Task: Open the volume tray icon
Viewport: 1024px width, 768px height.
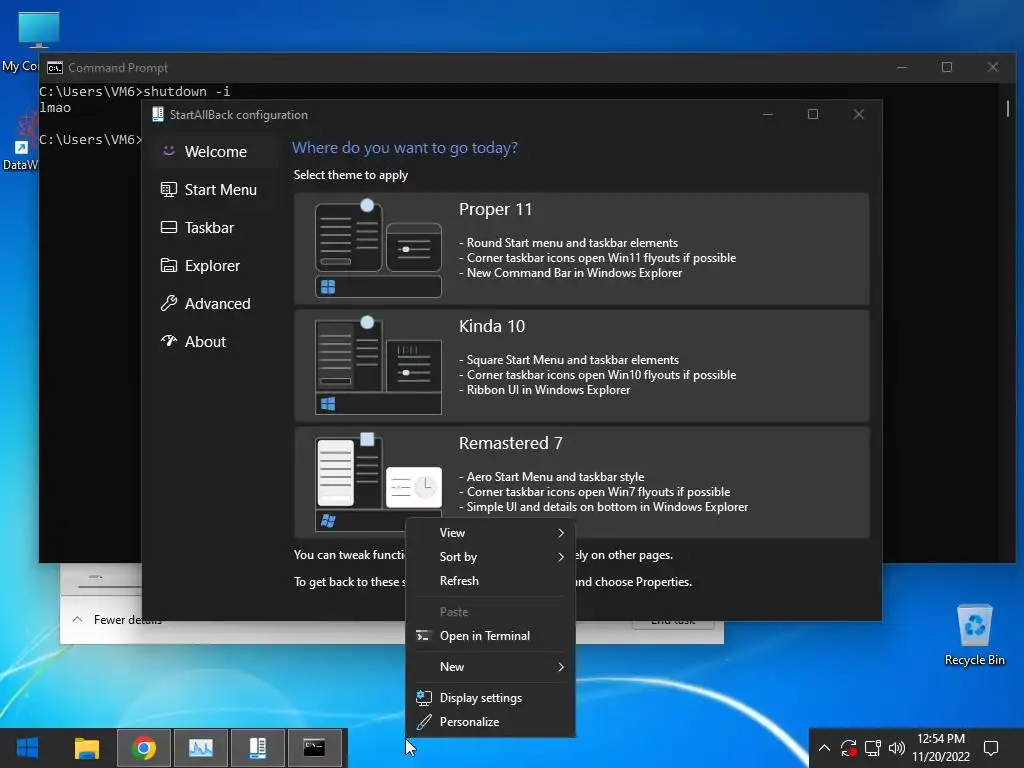Action: (x=897, y=748)
